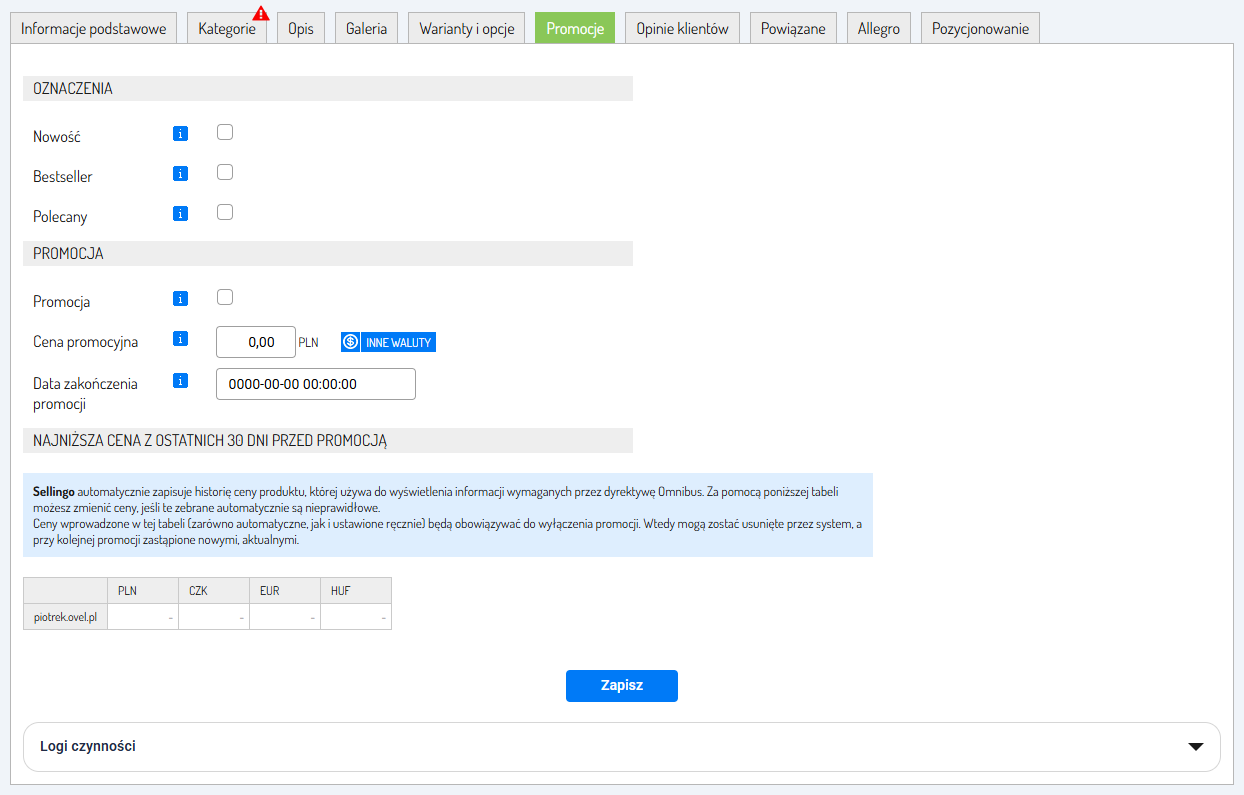Tick the Bestseller checkbox
The image size is (1244, 795).
(x=225, y=172)
